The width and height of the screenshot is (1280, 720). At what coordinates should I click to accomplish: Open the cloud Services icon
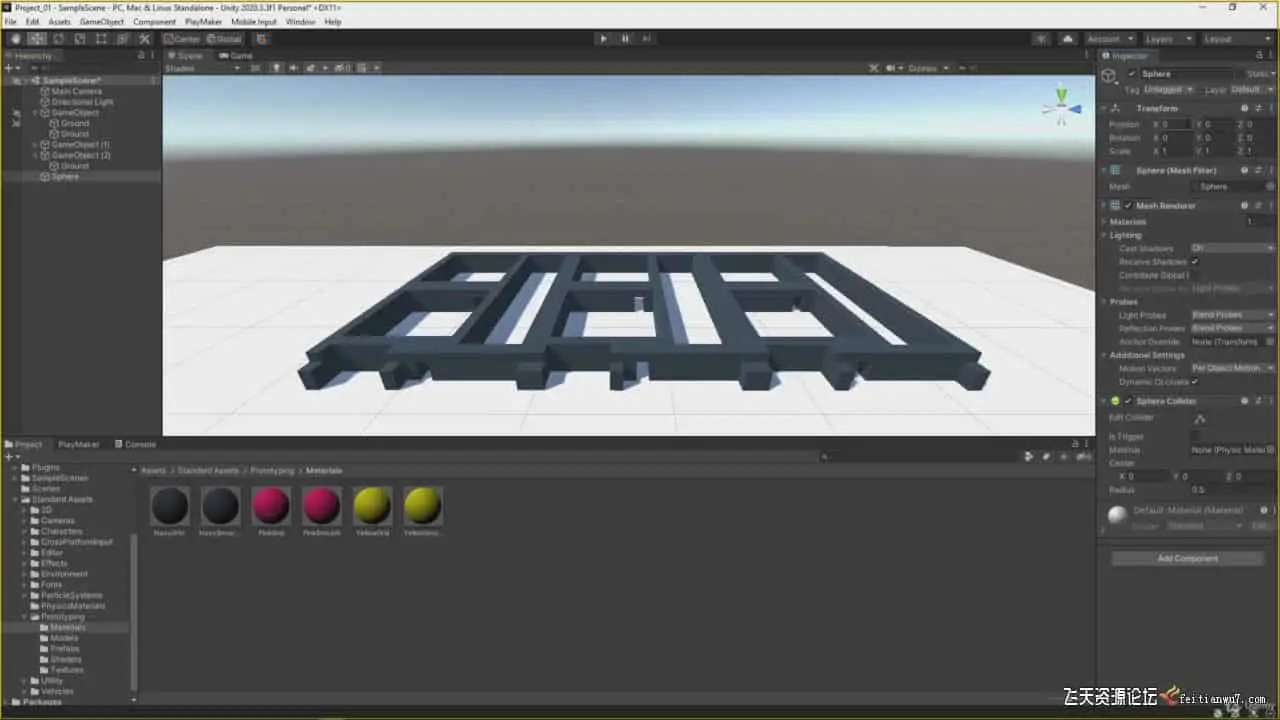point(1068,39)
